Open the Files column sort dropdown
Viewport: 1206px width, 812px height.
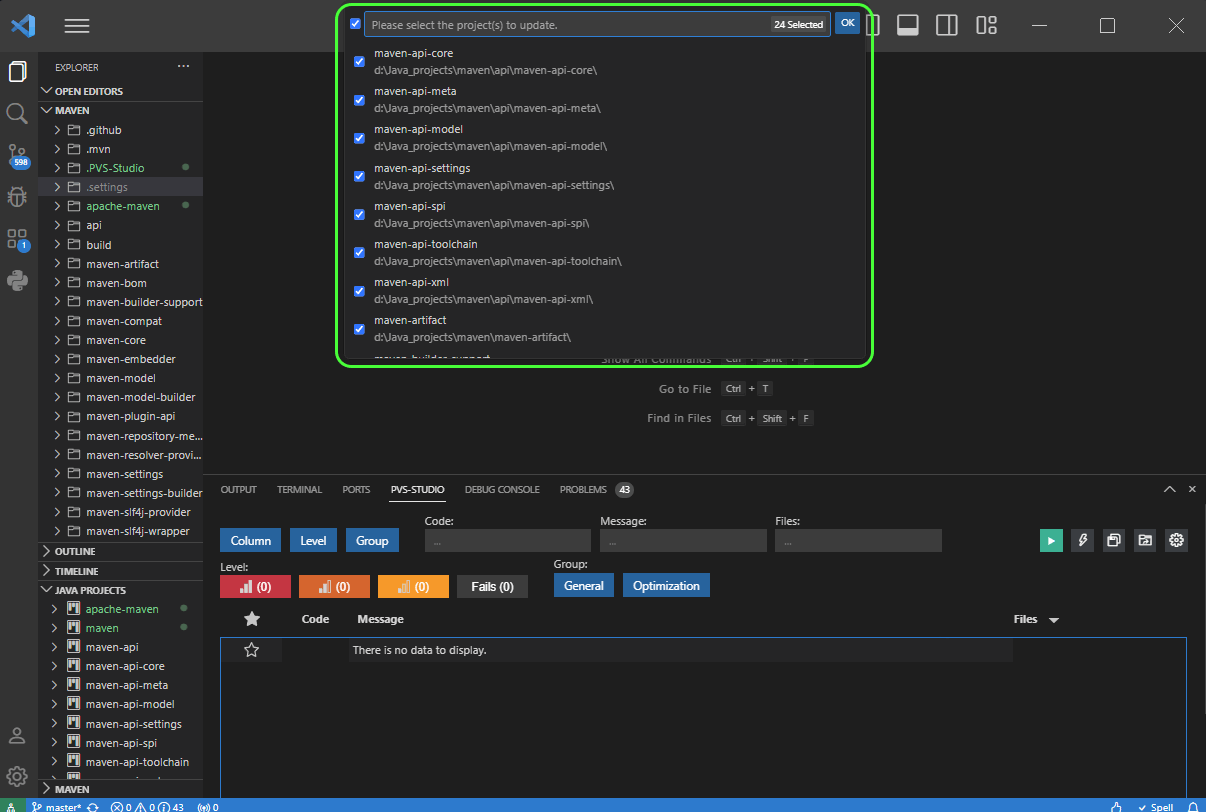1052,619
